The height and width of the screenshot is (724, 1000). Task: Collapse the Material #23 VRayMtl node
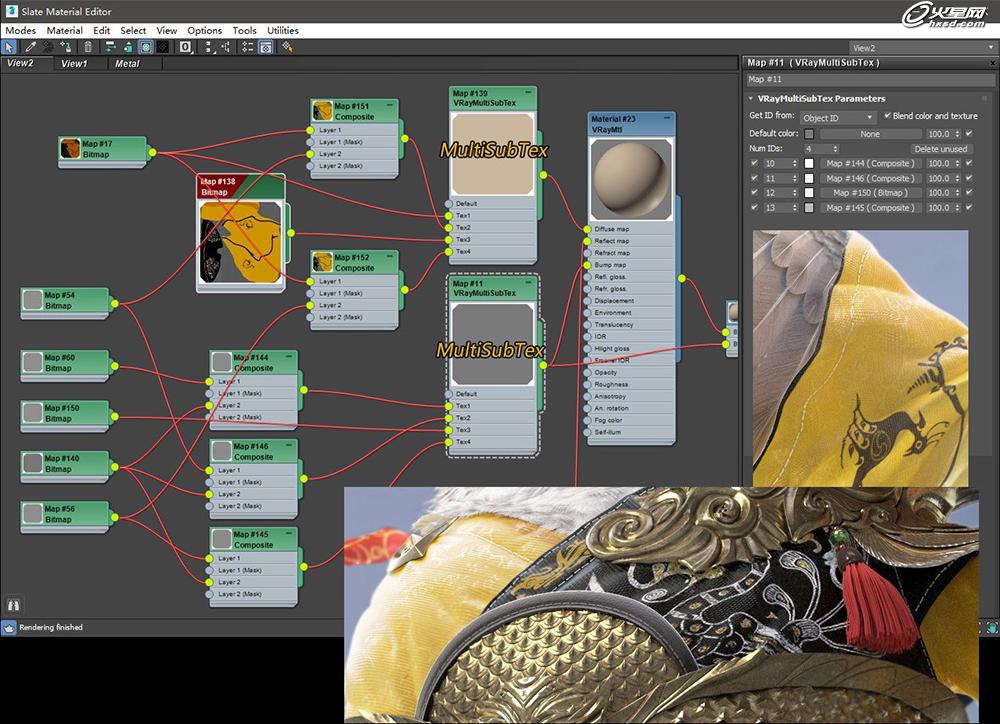666,119
